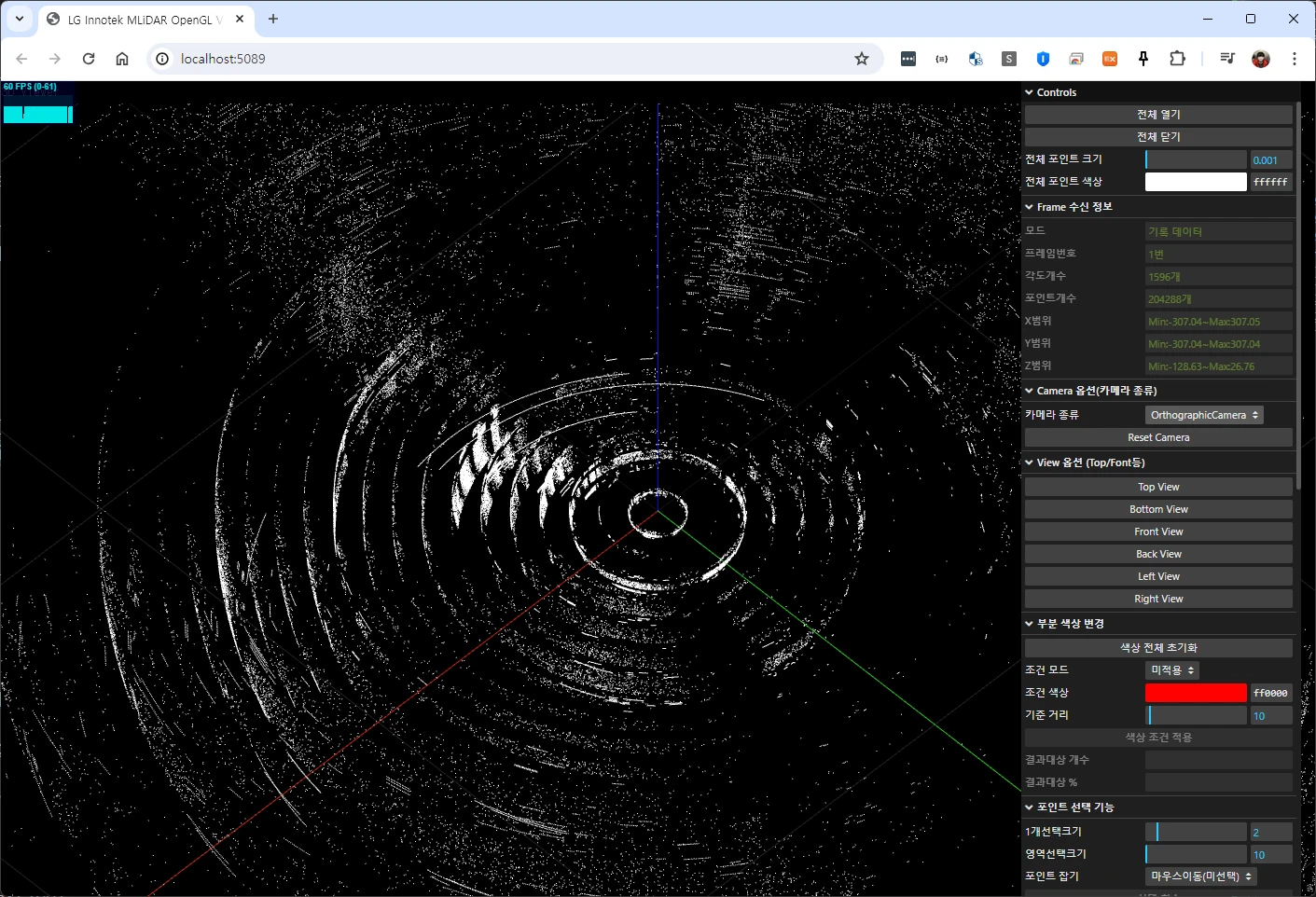Open the 포인트 잡기 마우스이동 dropdown
The image size is (1316, 897).
coord(1200,876)
